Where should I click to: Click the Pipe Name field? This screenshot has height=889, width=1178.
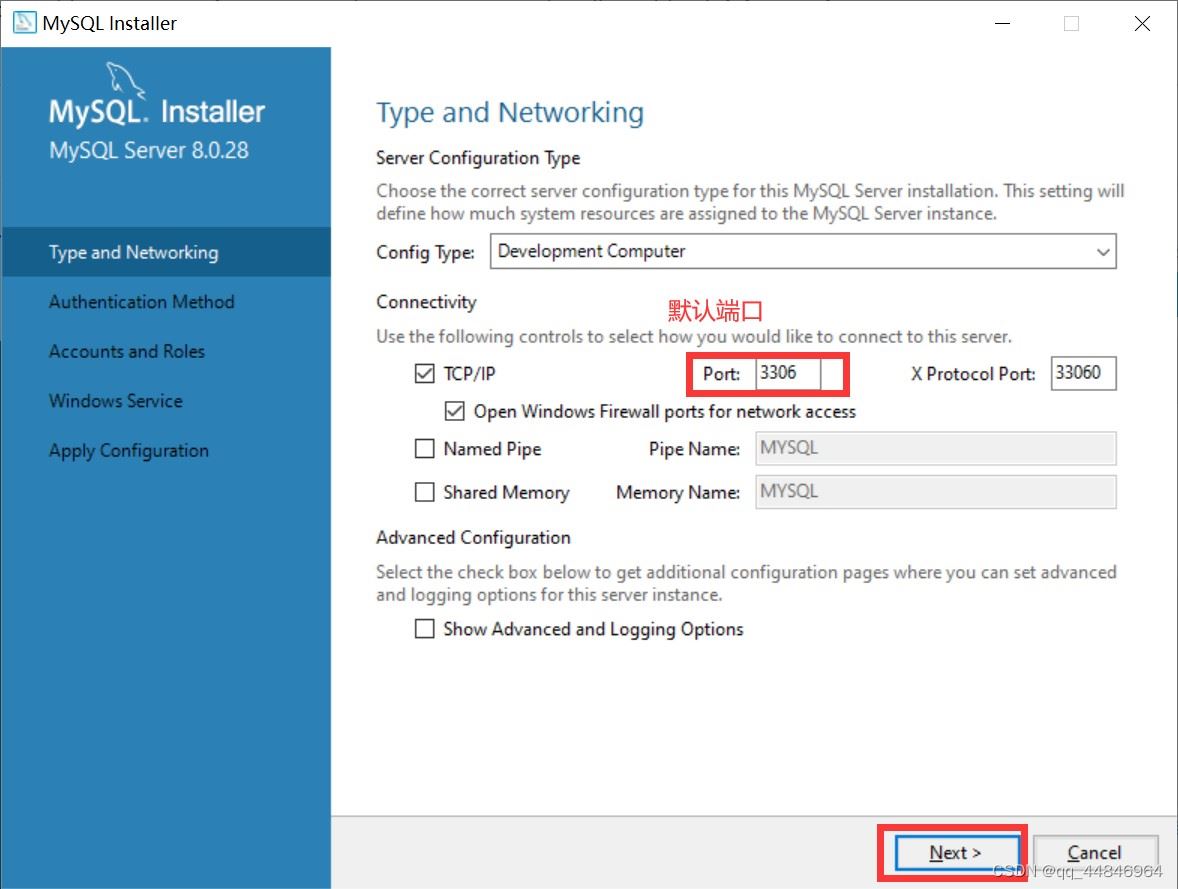tap(935, 449)
